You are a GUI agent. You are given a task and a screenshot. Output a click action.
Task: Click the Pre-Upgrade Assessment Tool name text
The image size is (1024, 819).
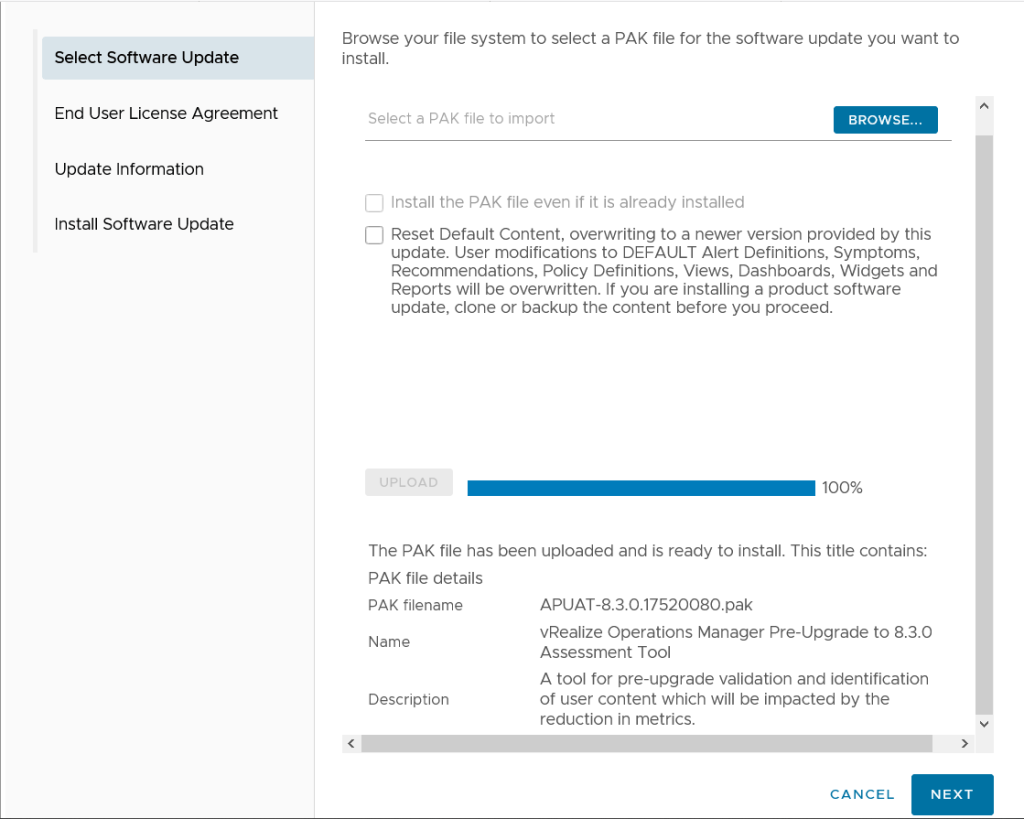[735, 642]
